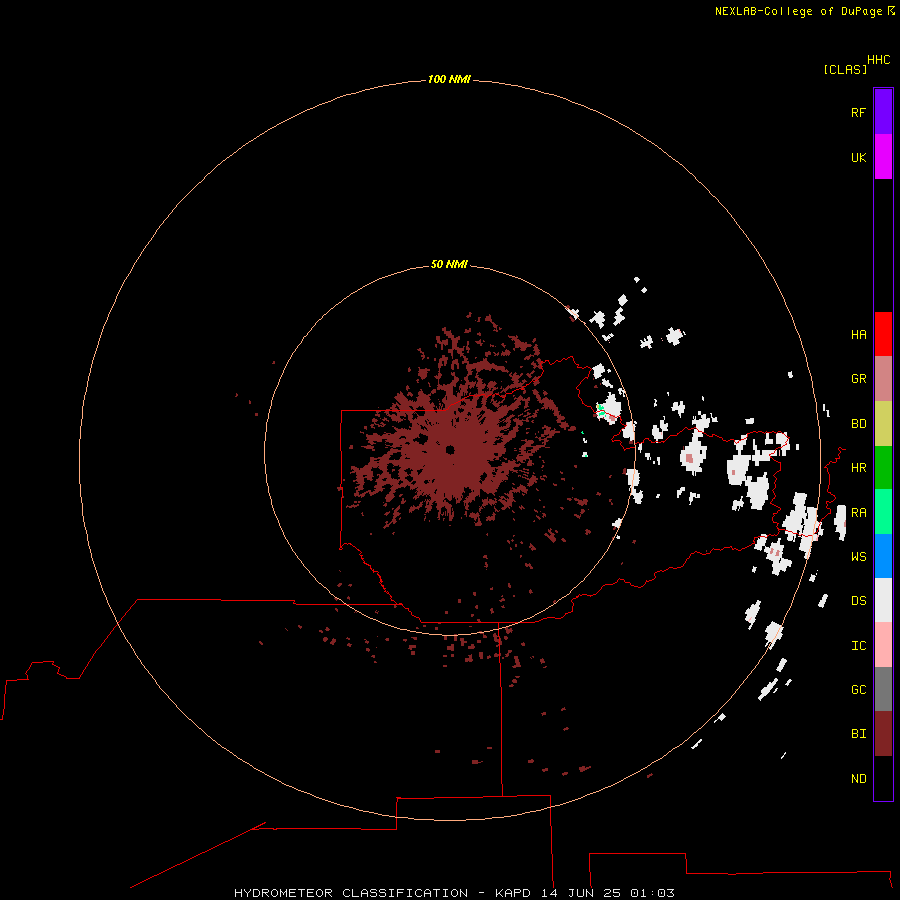
Task: Click the RF purple legend swatch
Action: [x=883, y=112]
